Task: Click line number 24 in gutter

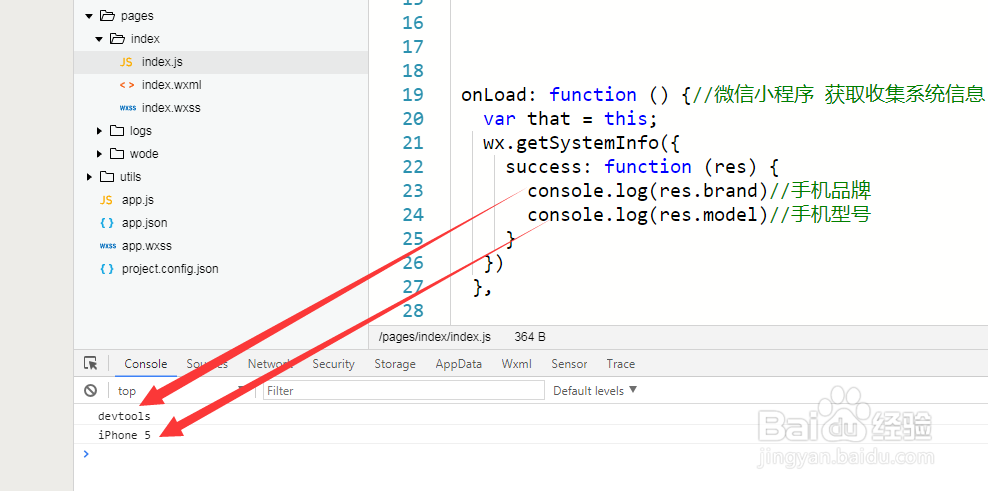Action: pos(413,215)
